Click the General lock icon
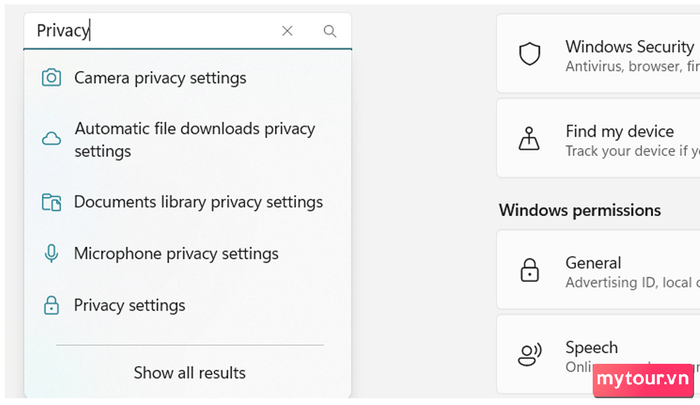This screenshot has height=405, width=700. 529,270
